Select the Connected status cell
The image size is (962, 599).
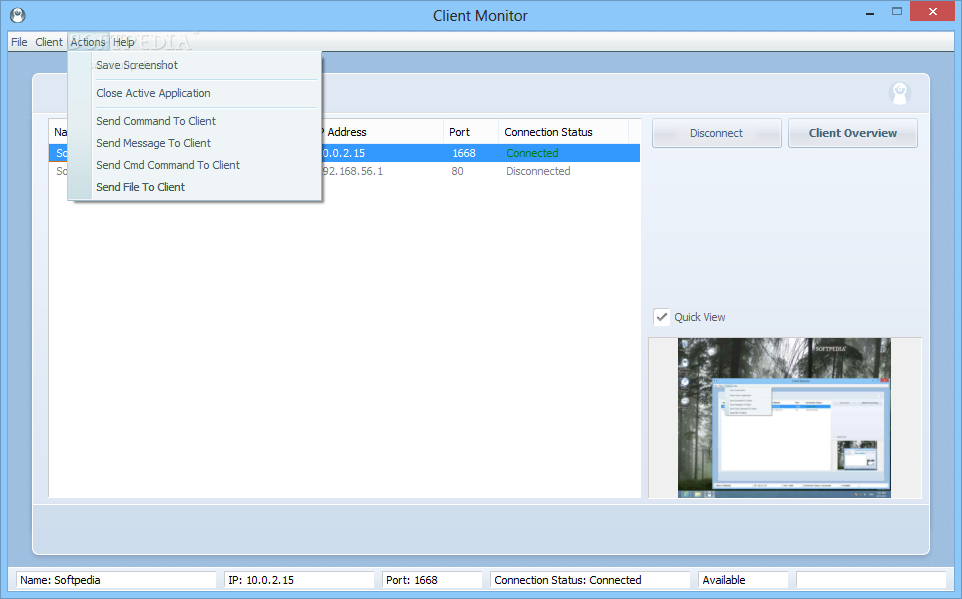[x=532, y=153]
